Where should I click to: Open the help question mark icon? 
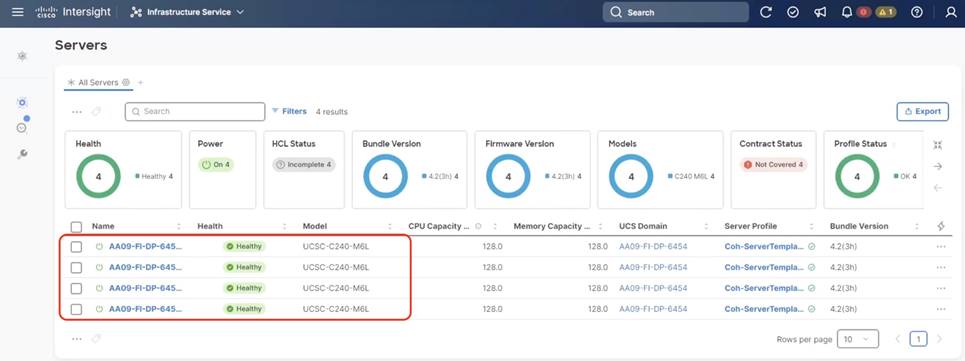(917, 12)
